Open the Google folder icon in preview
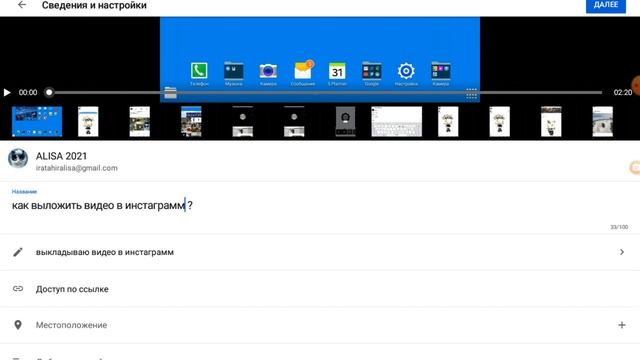 point(371,71)
